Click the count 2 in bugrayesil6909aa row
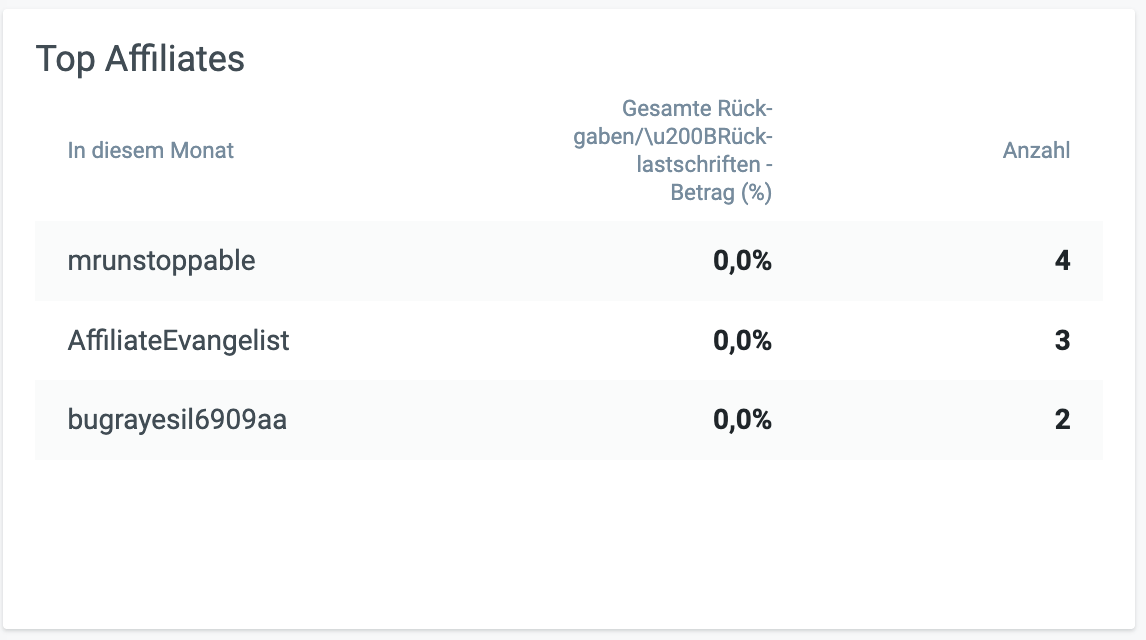Image resolution: width=1146 pixels, height=640 pixels. pyautogui.click(x=1062, y=420)
